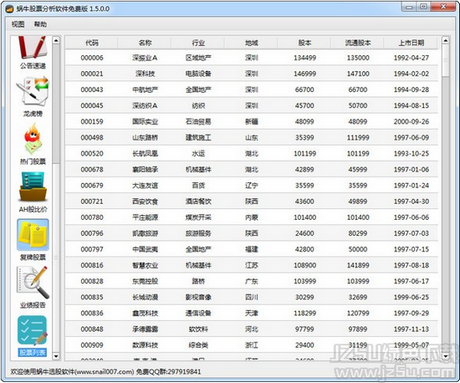460x383 pixels.
Task: Click the stock table scrollbar thumb
Action: (x=445, y=61)
